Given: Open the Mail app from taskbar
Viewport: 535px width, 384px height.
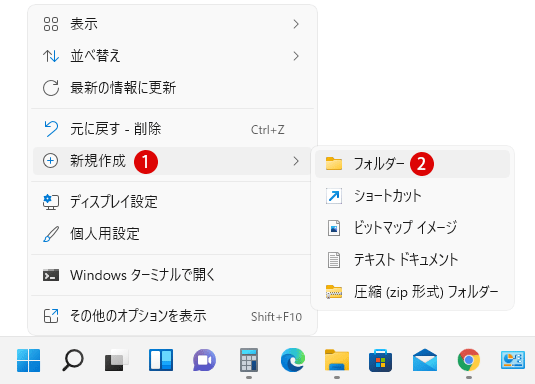Looking at the screenshot, I should click(x=425, y=360).
